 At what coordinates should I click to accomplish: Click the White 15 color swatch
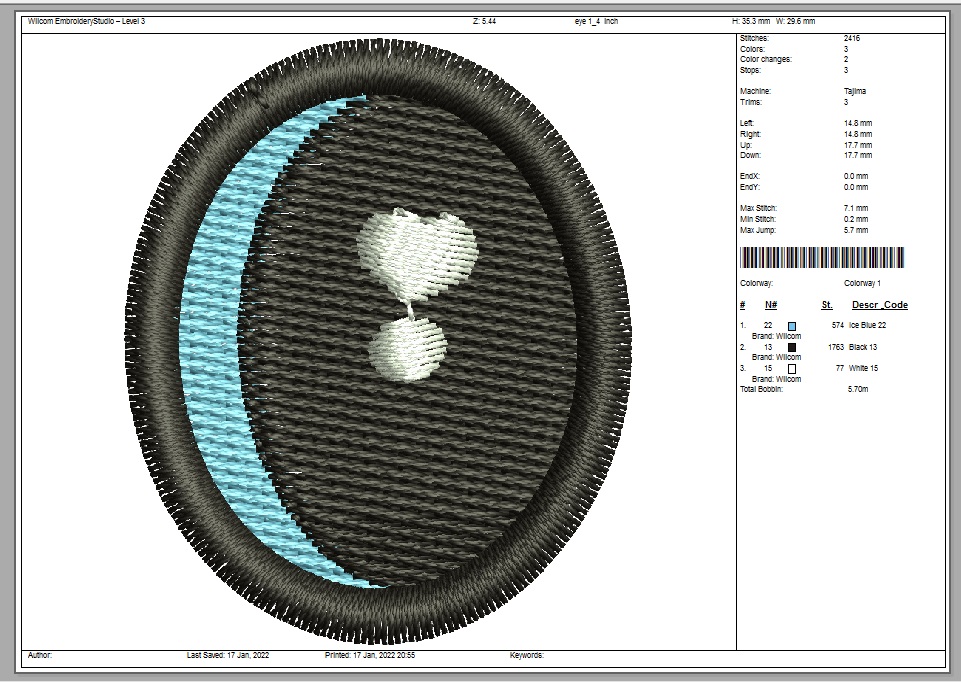click(x=792, y=369)
